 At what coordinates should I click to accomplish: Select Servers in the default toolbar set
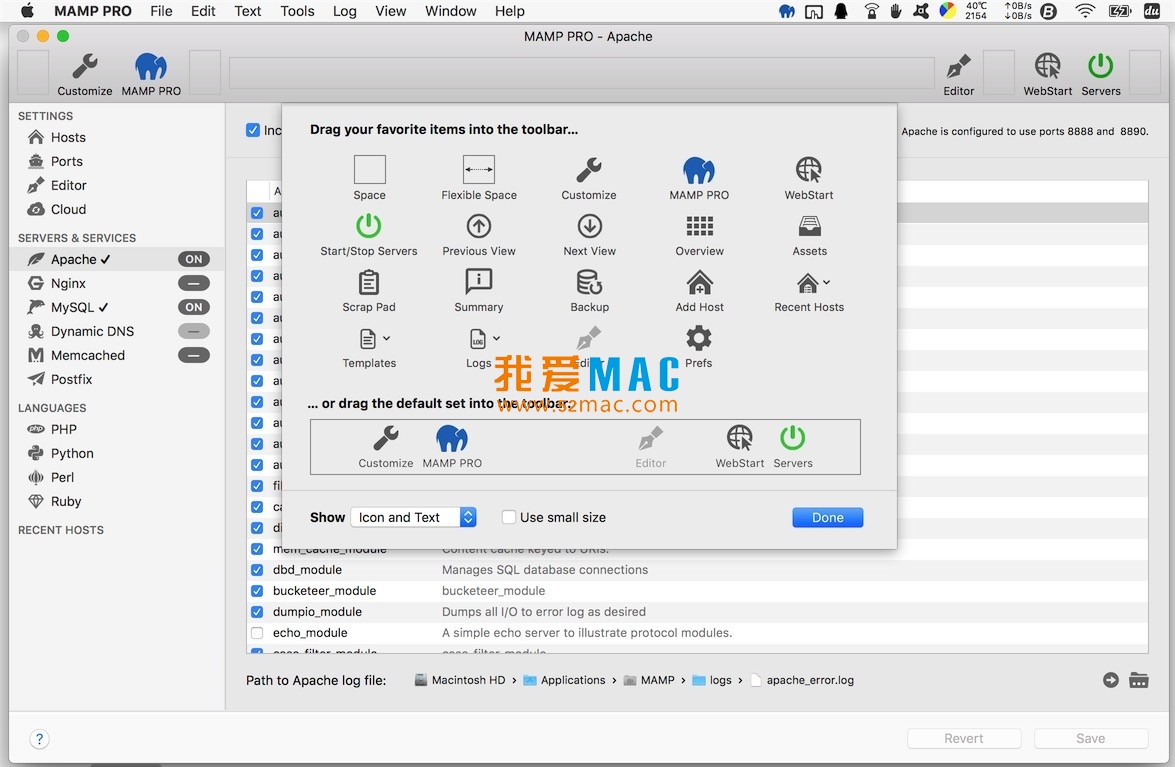[793, 446]
